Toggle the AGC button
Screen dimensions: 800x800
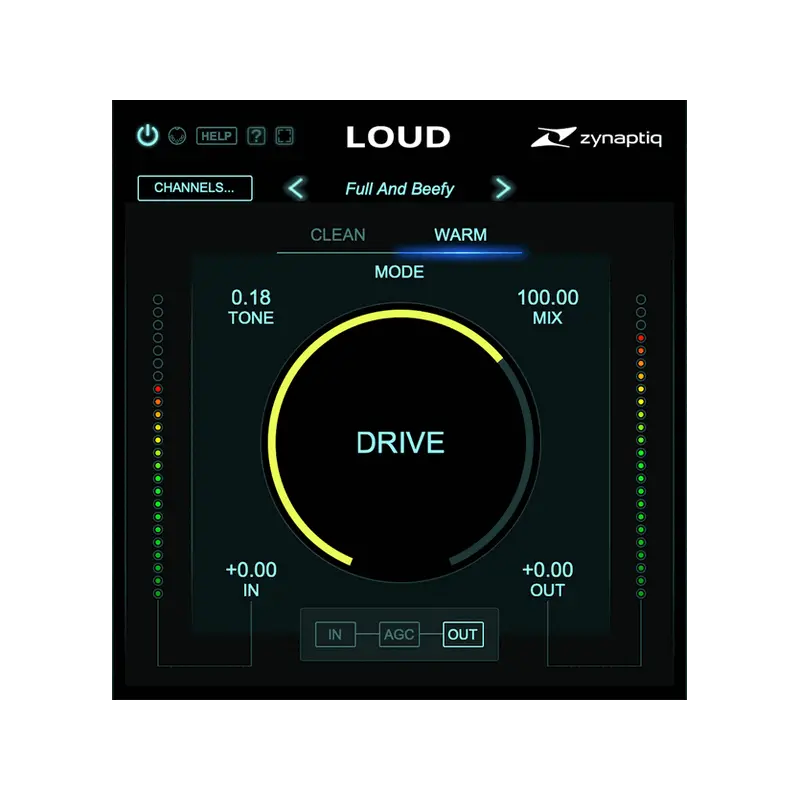(x=399, y=634)
